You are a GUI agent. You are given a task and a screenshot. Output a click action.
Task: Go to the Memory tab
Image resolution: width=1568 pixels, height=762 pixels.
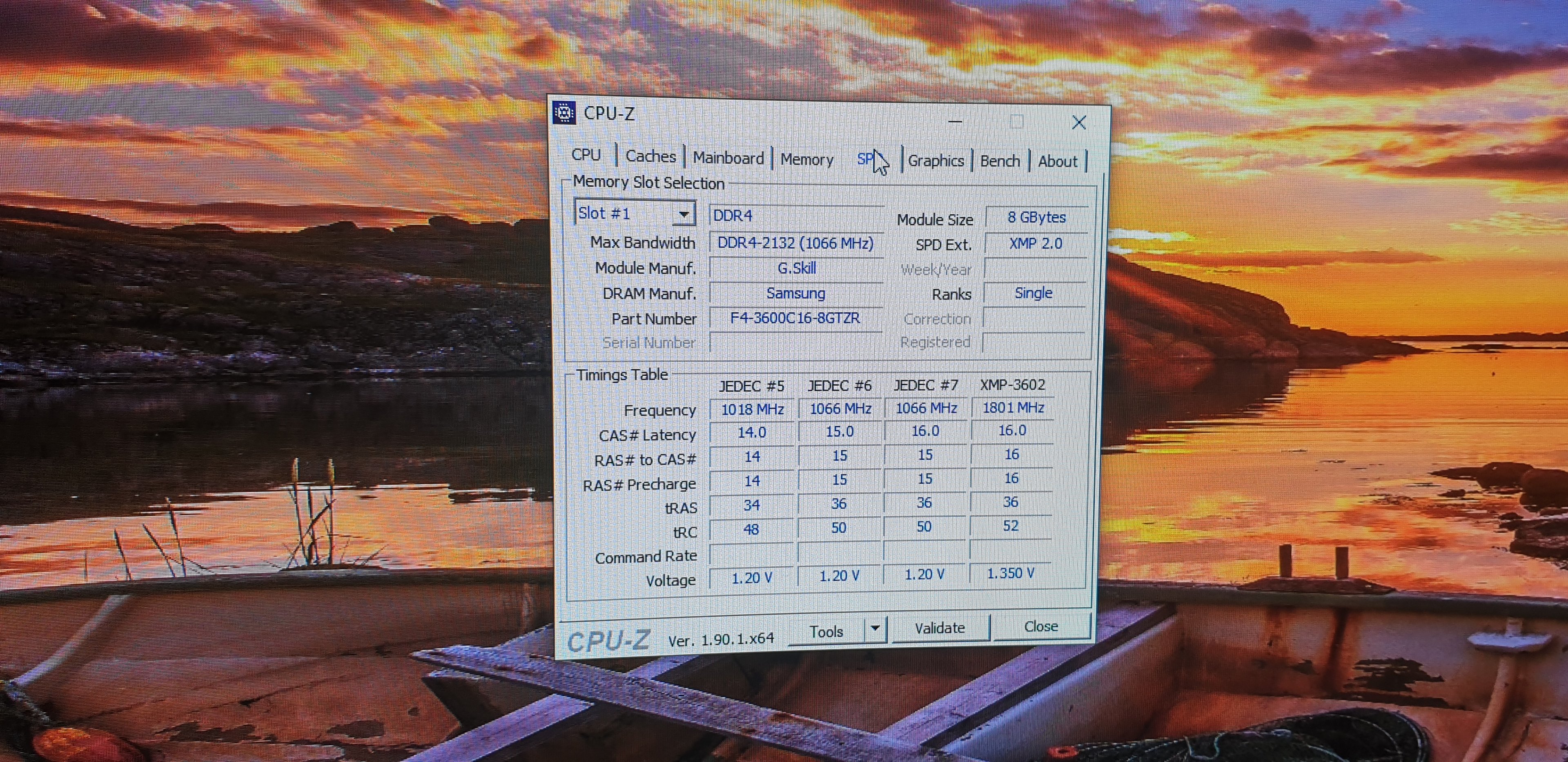[806, 160]
